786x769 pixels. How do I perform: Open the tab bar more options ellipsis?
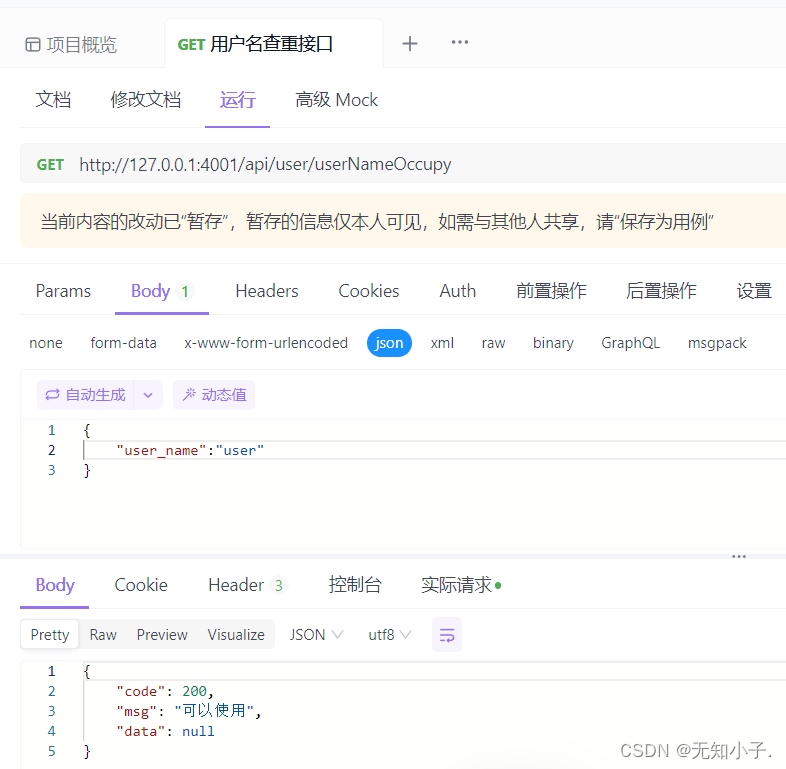(460, 42)
